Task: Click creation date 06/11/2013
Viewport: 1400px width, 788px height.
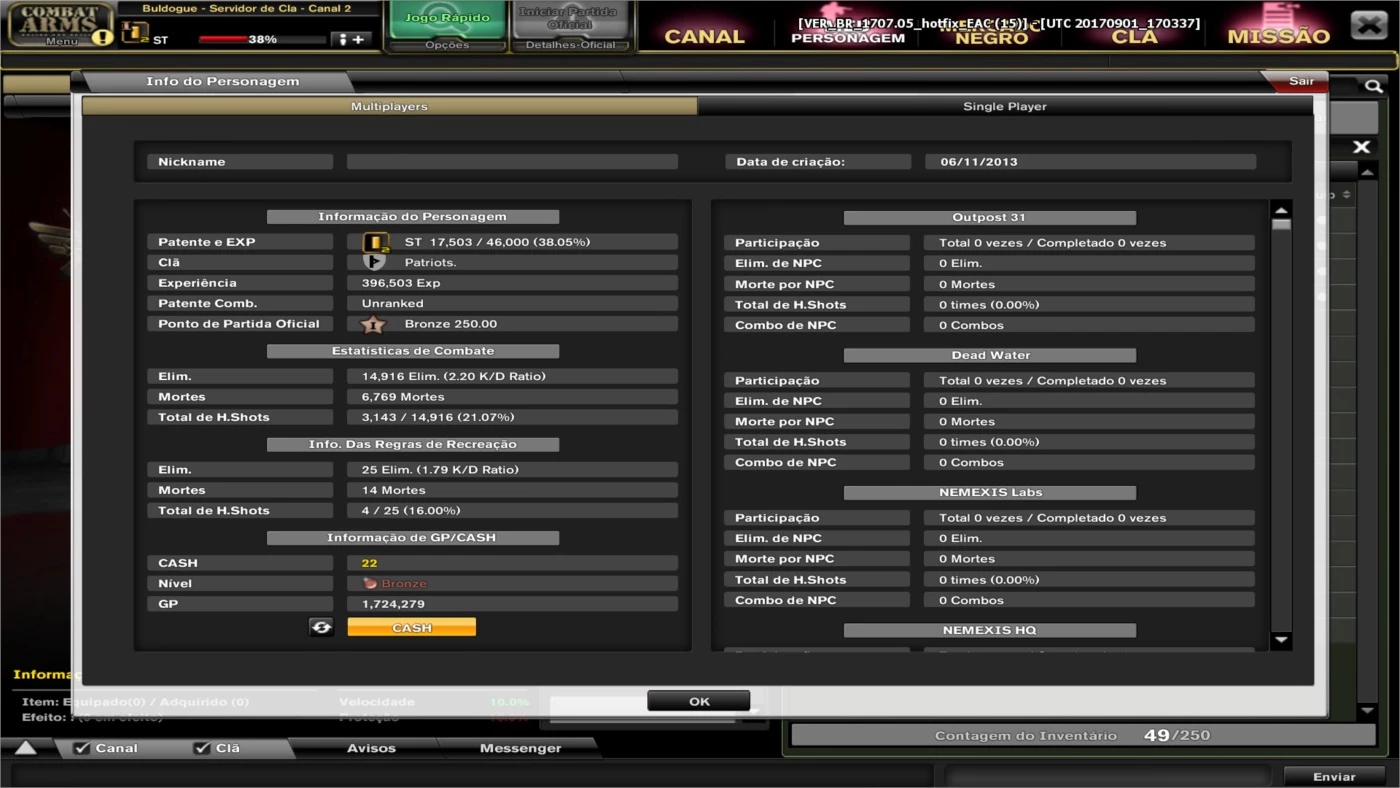Action: pyautogui.click(x=1091, y=162)
